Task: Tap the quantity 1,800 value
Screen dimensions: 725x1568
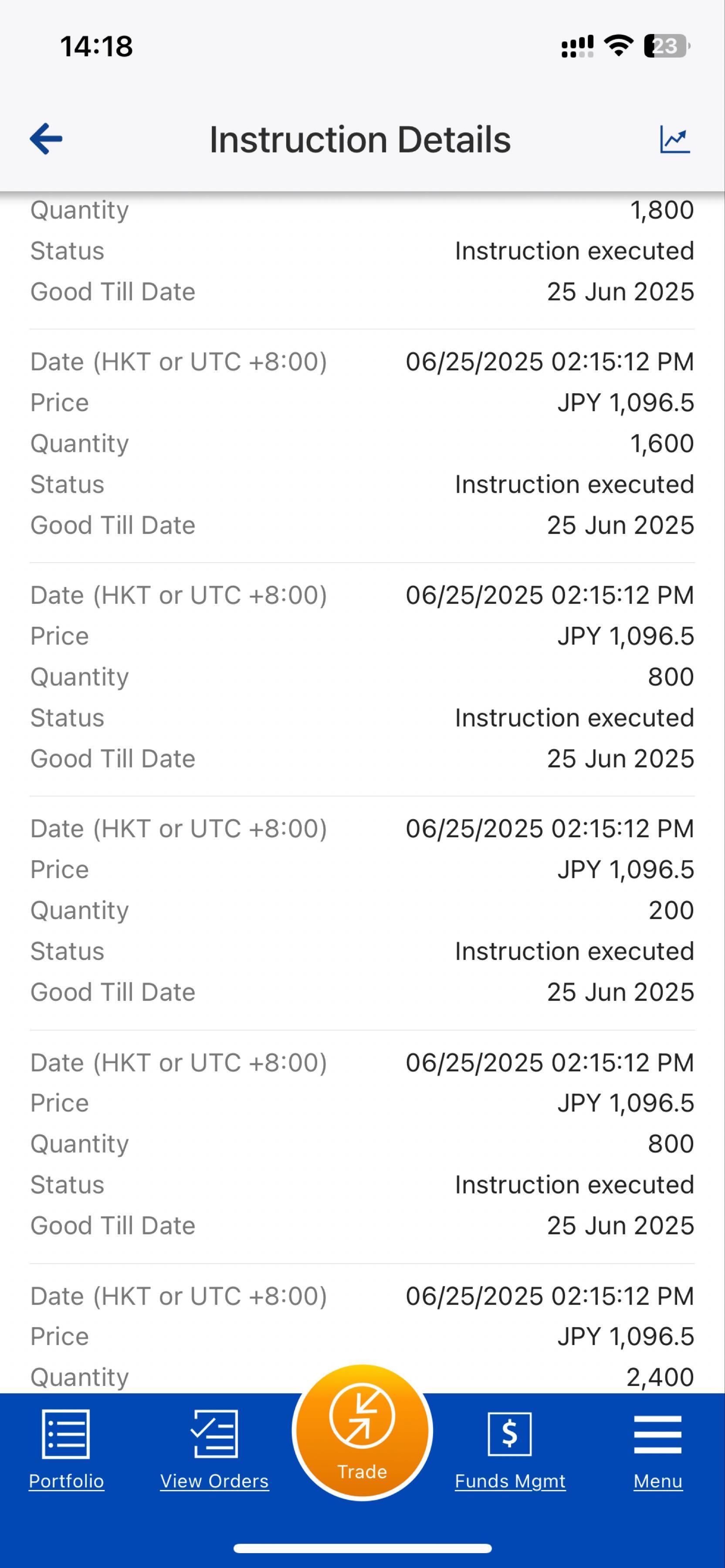Action: [x=662, y=210]
